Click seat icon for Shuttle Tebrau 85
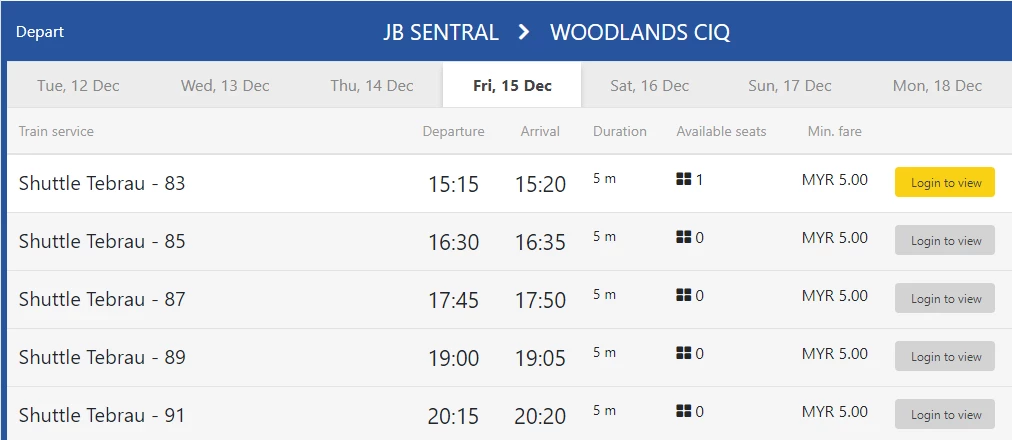Viewport: 1012px width, 440px height. tap(683, 237)
